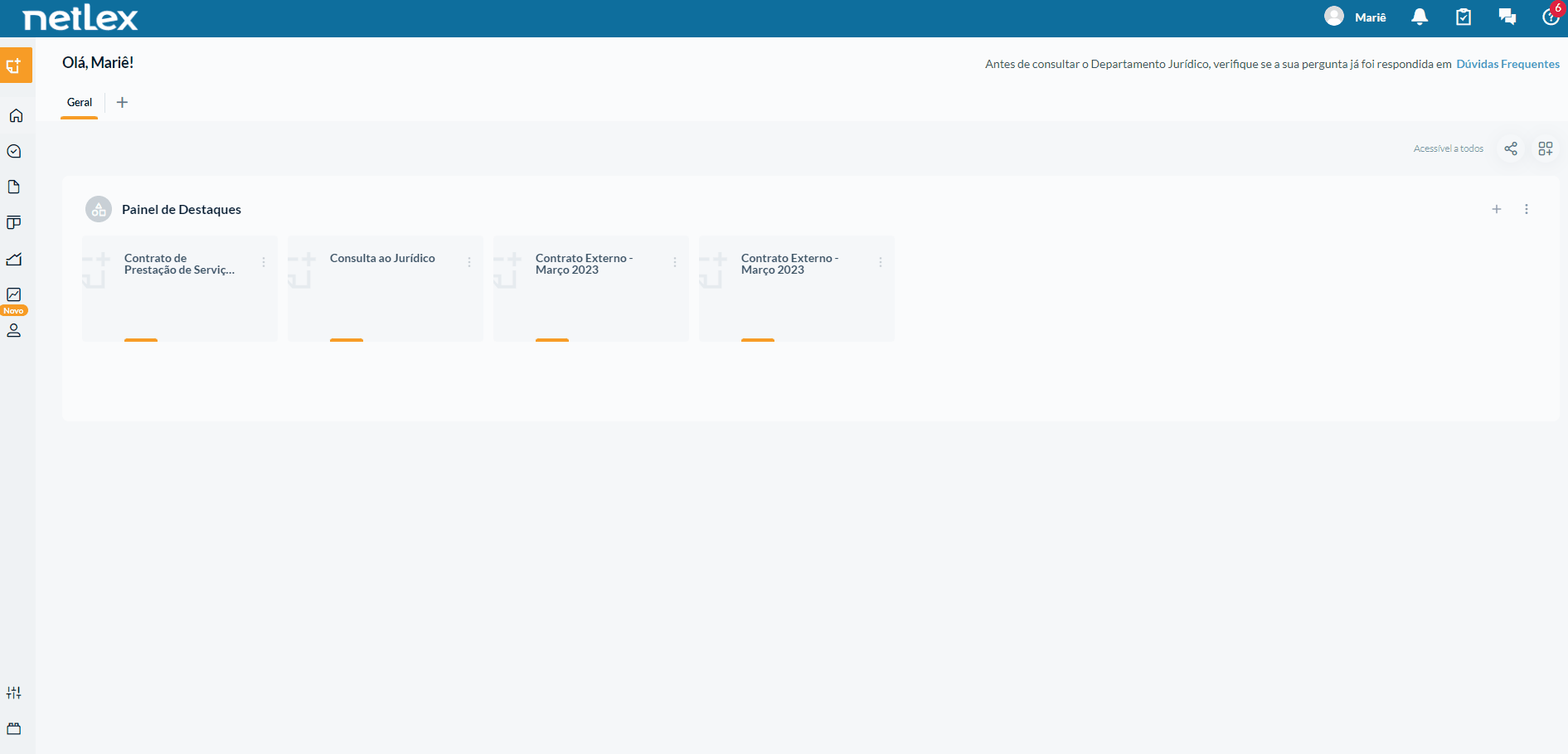1568x754 pixels.
Task: Open options menu on Contrato de Prestação card
Action: pos(264,262)
